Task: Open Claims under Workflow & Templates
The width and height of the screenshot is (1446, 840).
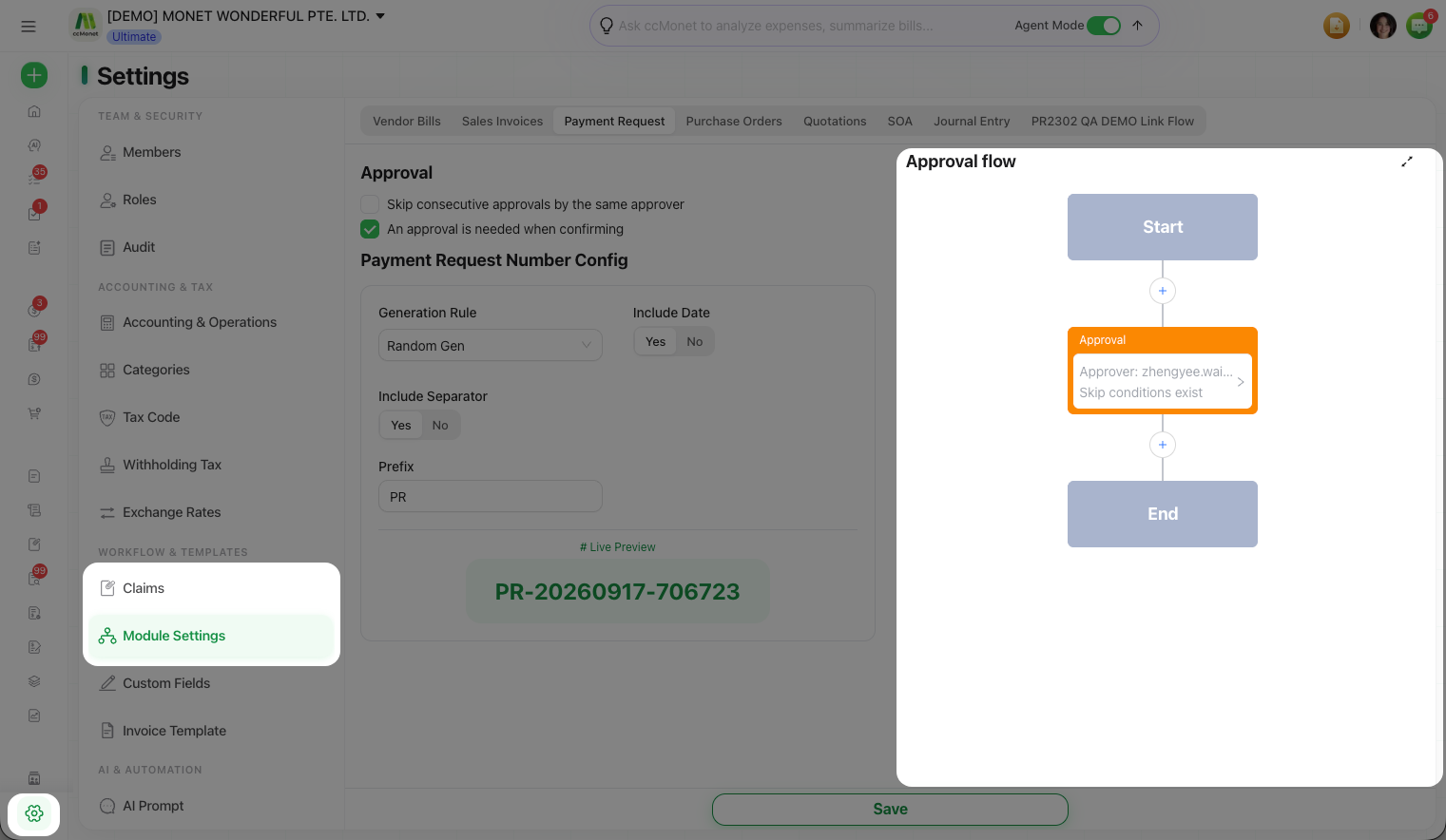Action: click(x=211, y=588)
